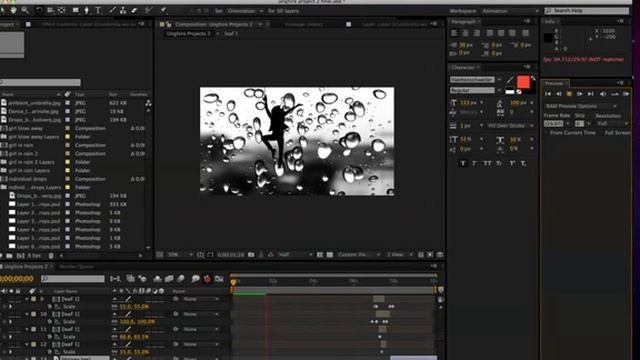Viewport: 640px width, 360px height.
Task: Open the Custom View dropdown
Action: (359, 255)
